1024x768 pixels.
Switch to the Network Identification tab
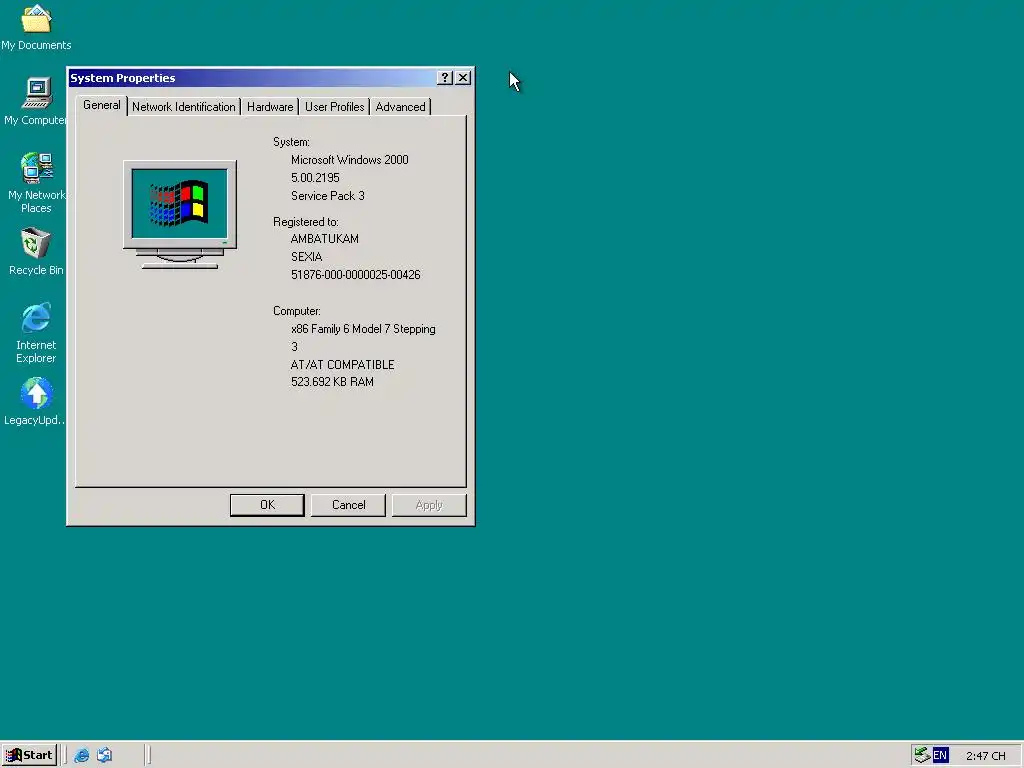pos(184,107)
